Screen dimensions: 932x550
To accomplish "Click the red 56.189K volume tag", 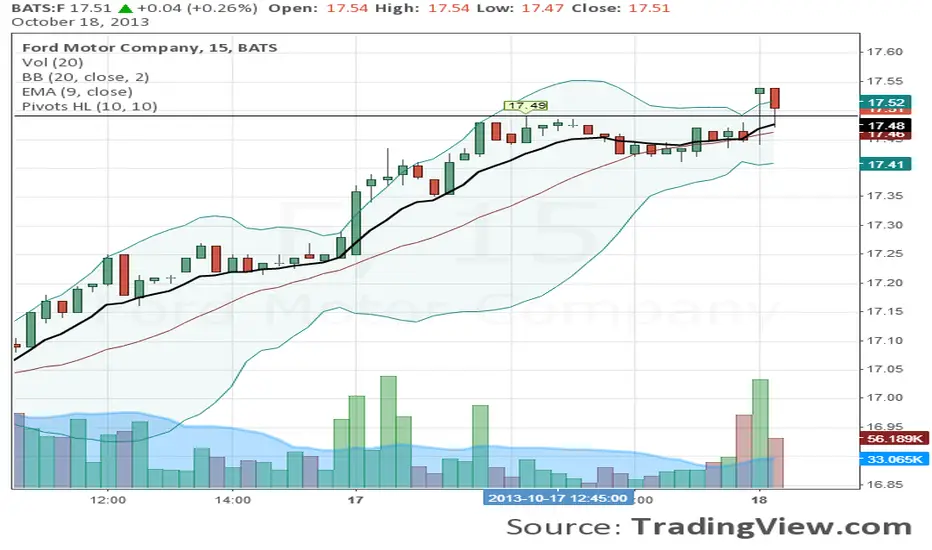I will click(x=895, y=439).
